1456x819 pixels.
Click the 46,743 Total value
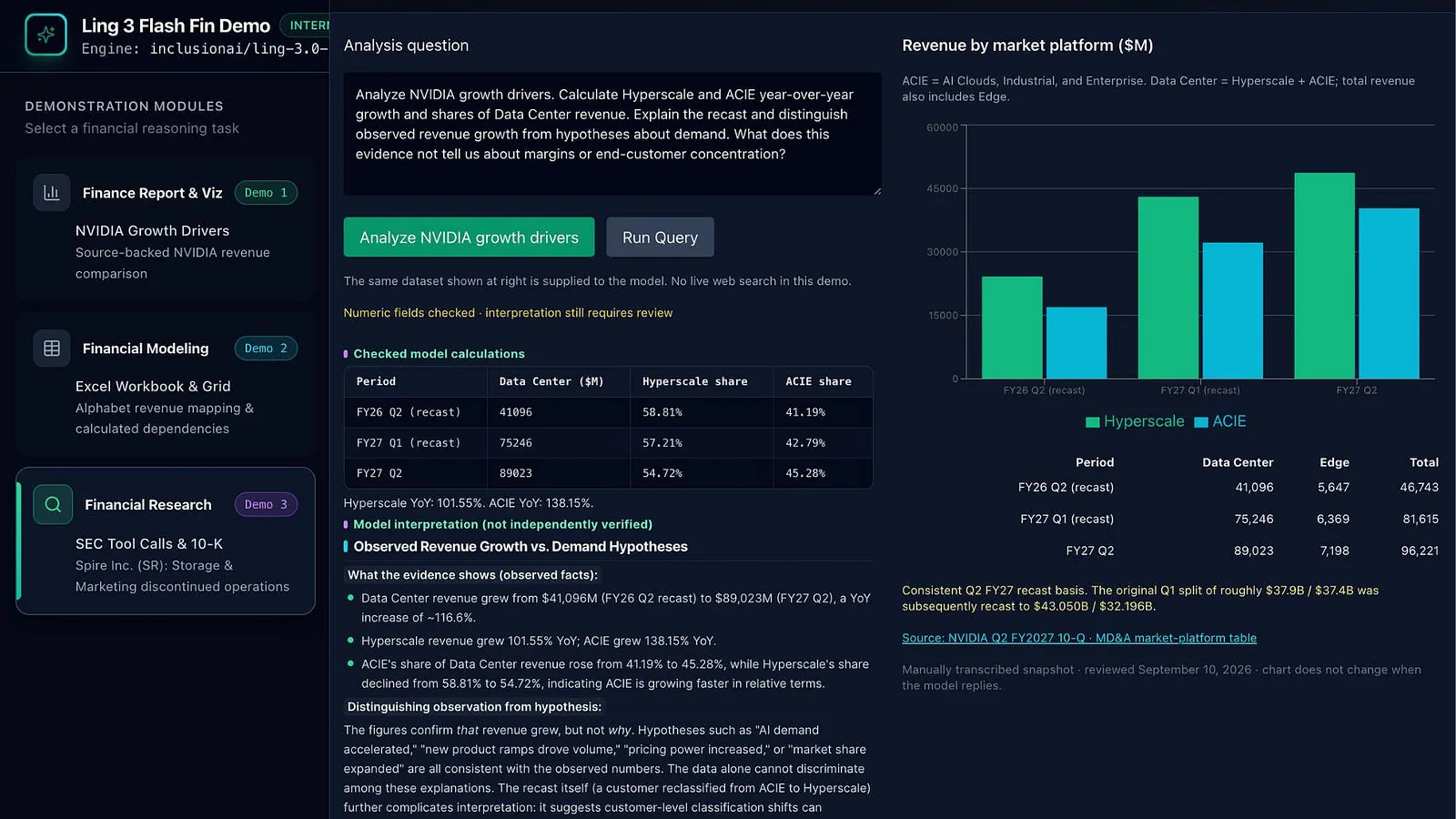coord(1420,488)
